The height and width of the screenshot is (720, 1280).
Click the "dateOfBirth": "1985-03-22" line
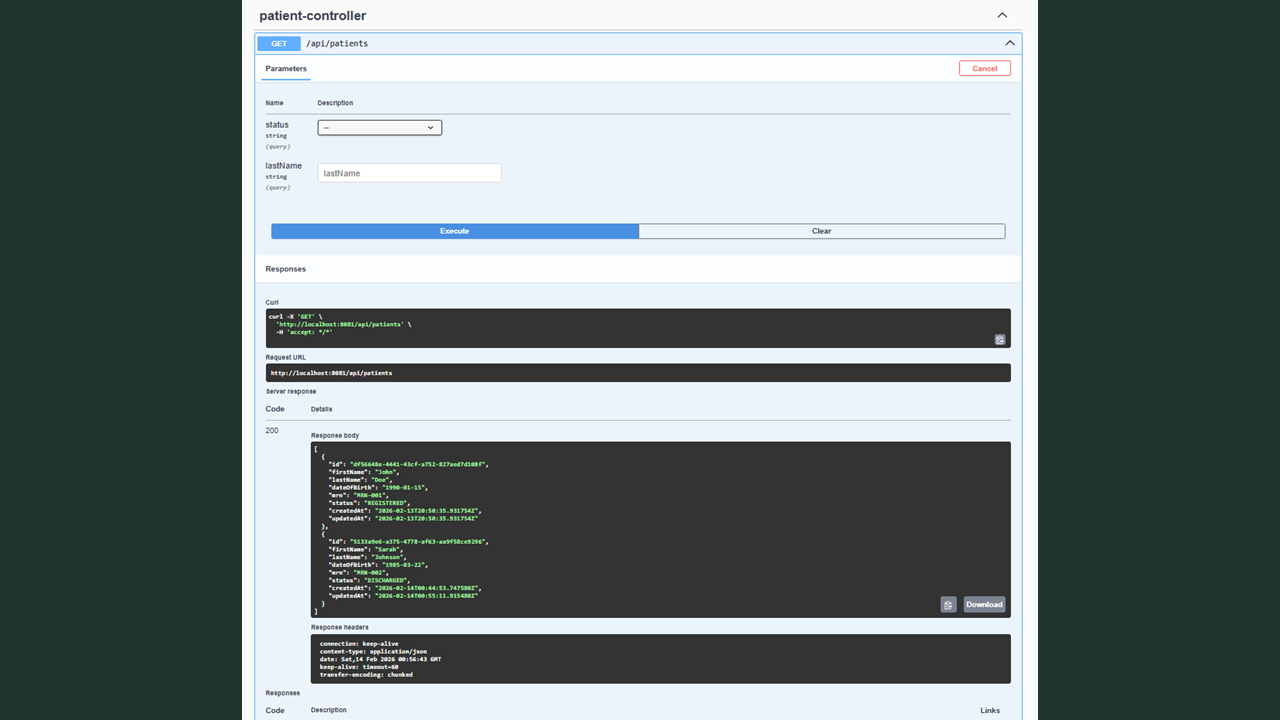point(378,565)
